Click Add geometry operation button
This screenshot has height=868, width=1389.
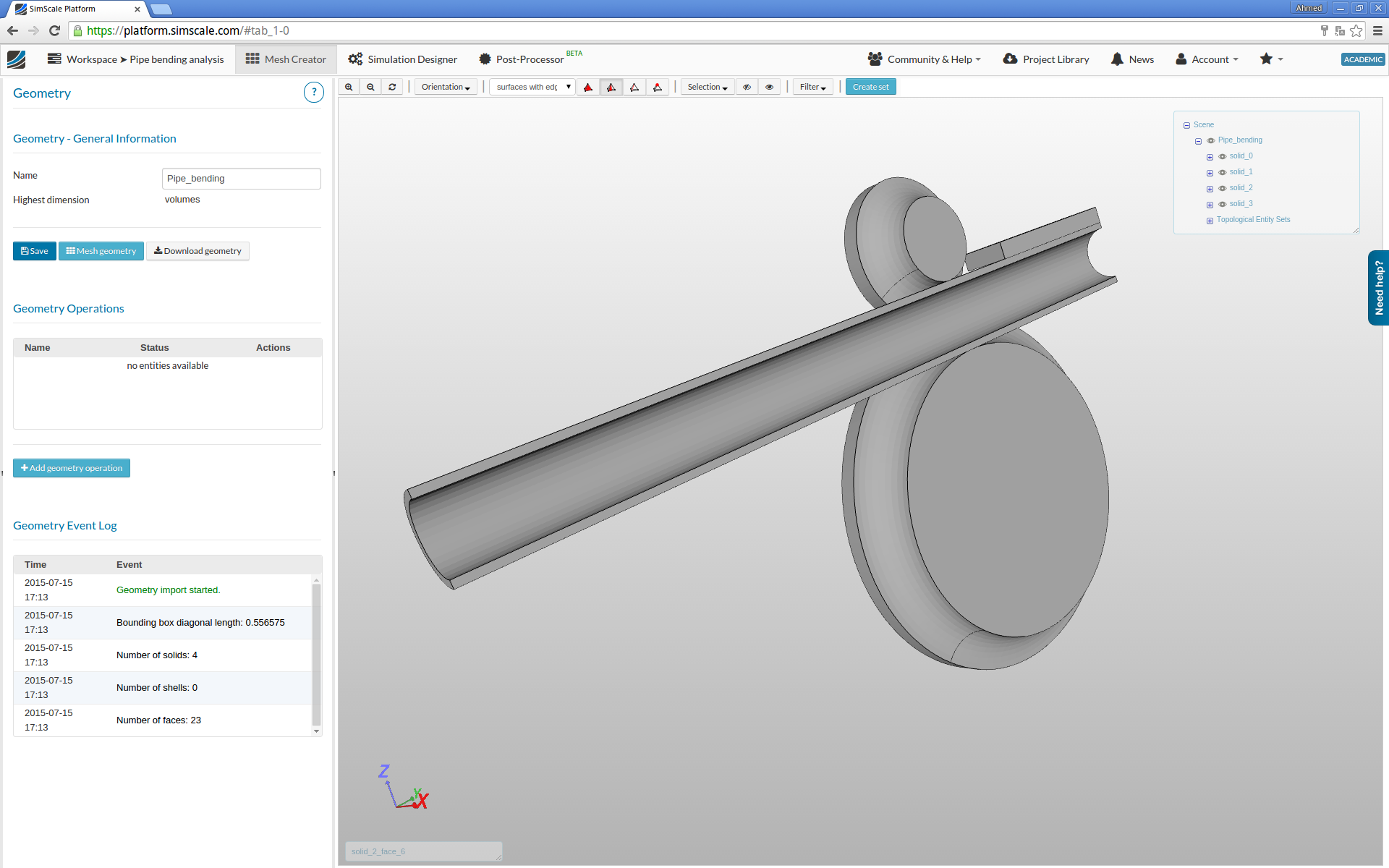(x=72, y=468)
